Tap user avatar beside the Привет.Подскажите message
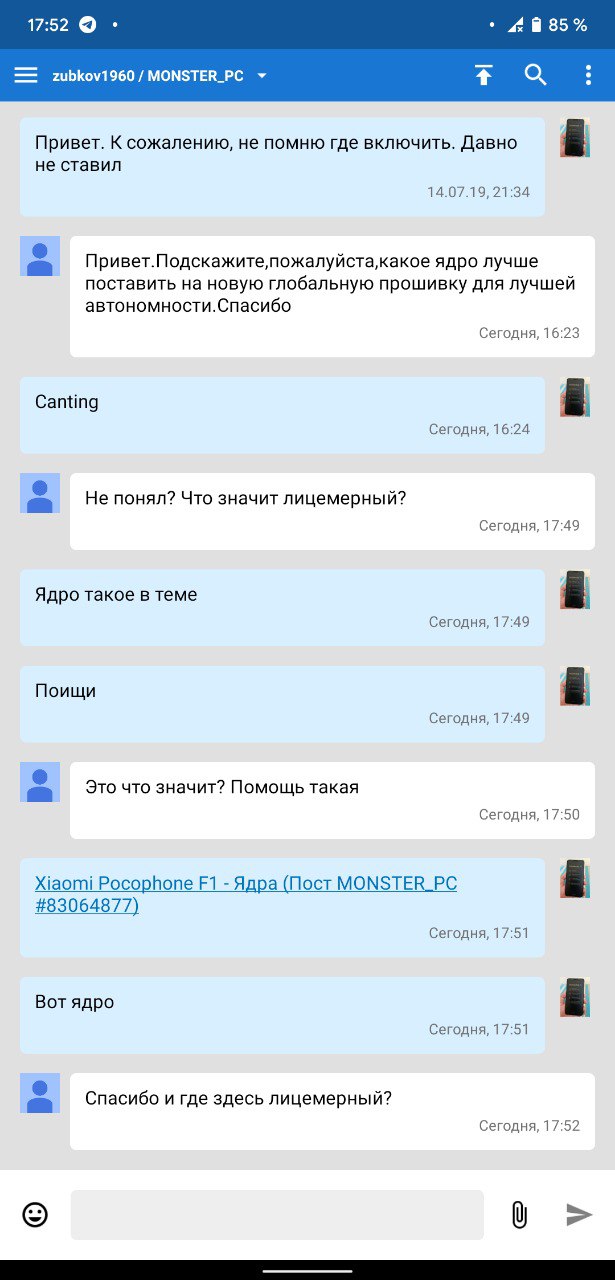The image size is (615, 1280). (40, 256)
